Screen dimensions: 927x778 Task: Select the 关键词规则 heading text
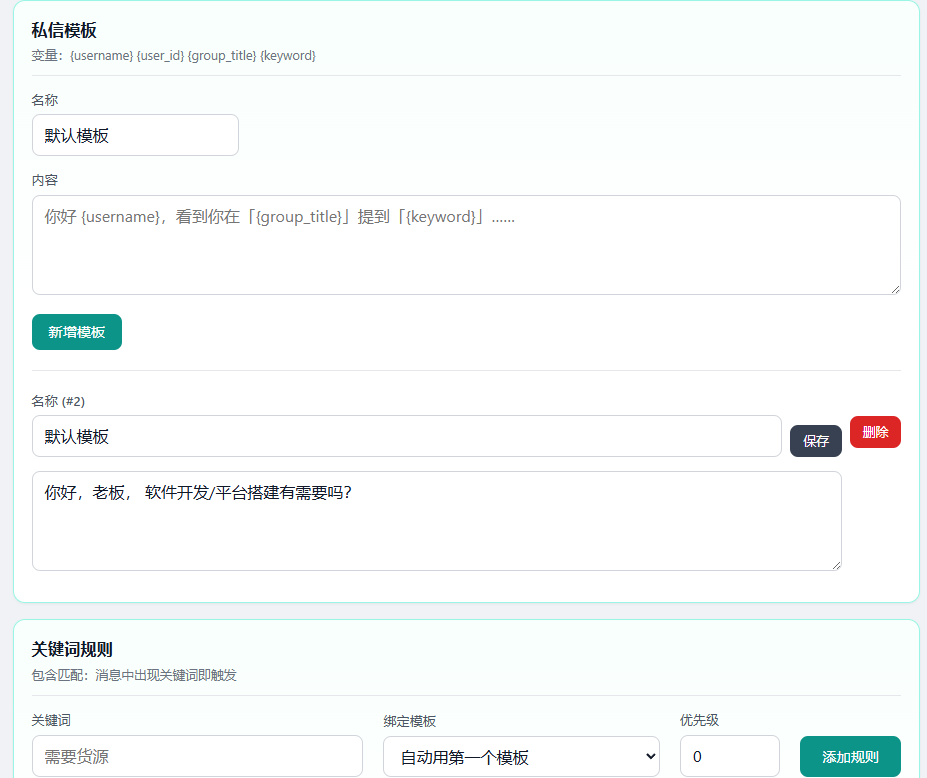(72, 649)
